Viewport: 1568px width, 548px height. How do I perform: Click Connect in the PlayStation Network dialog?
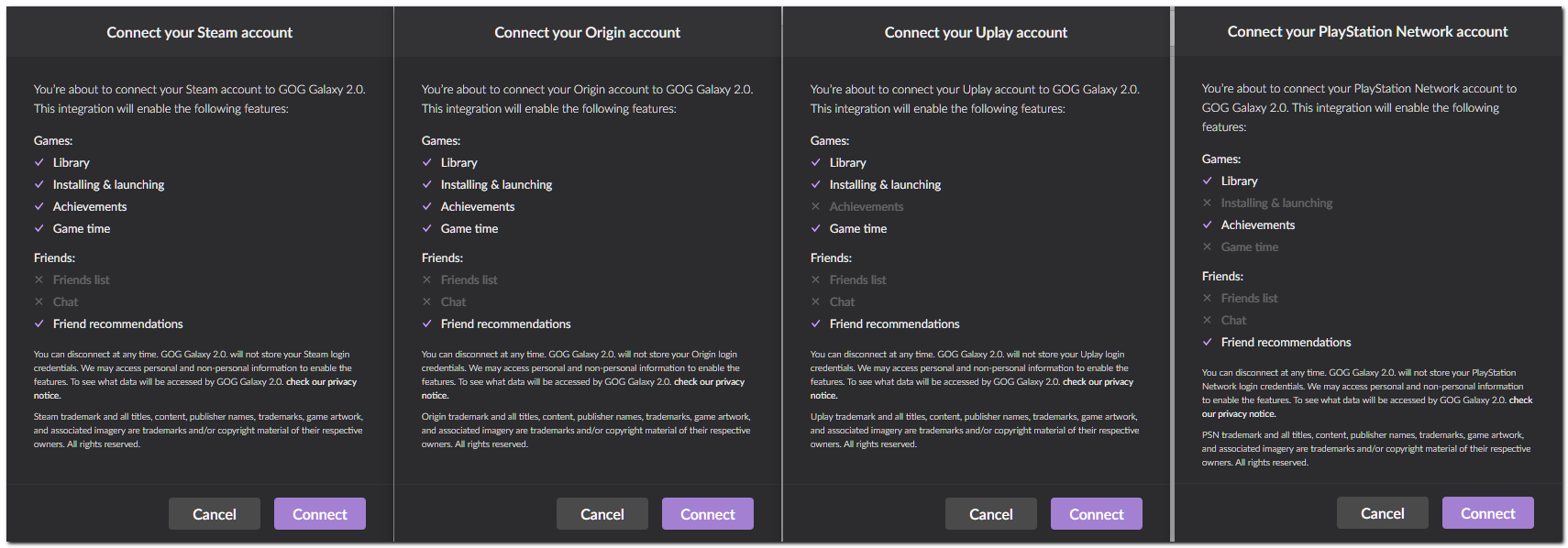(x=1487, y=513)
